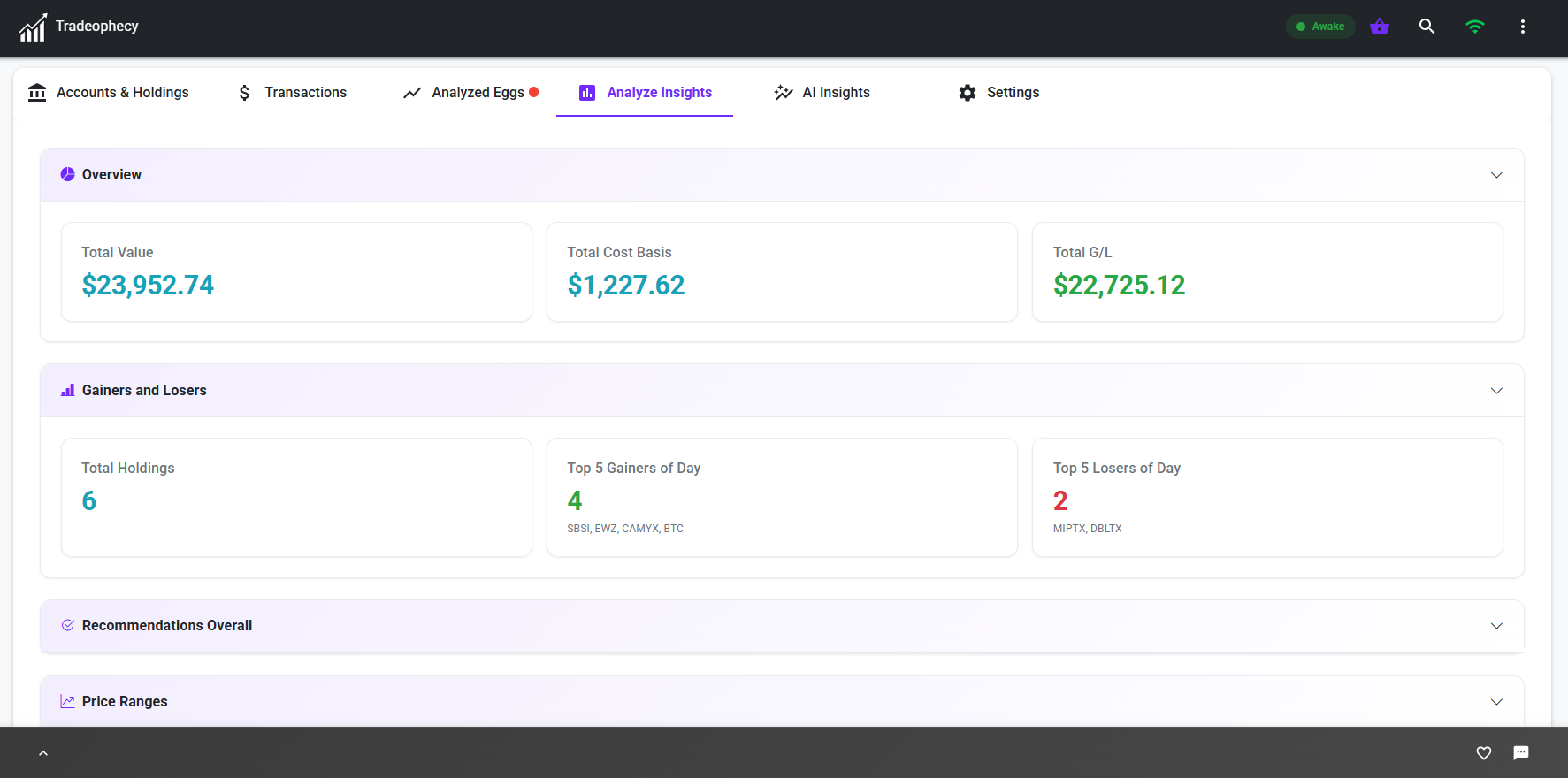
Task: Switch to Accounts & Holdings tab
Action: click(x=109, y=93)
